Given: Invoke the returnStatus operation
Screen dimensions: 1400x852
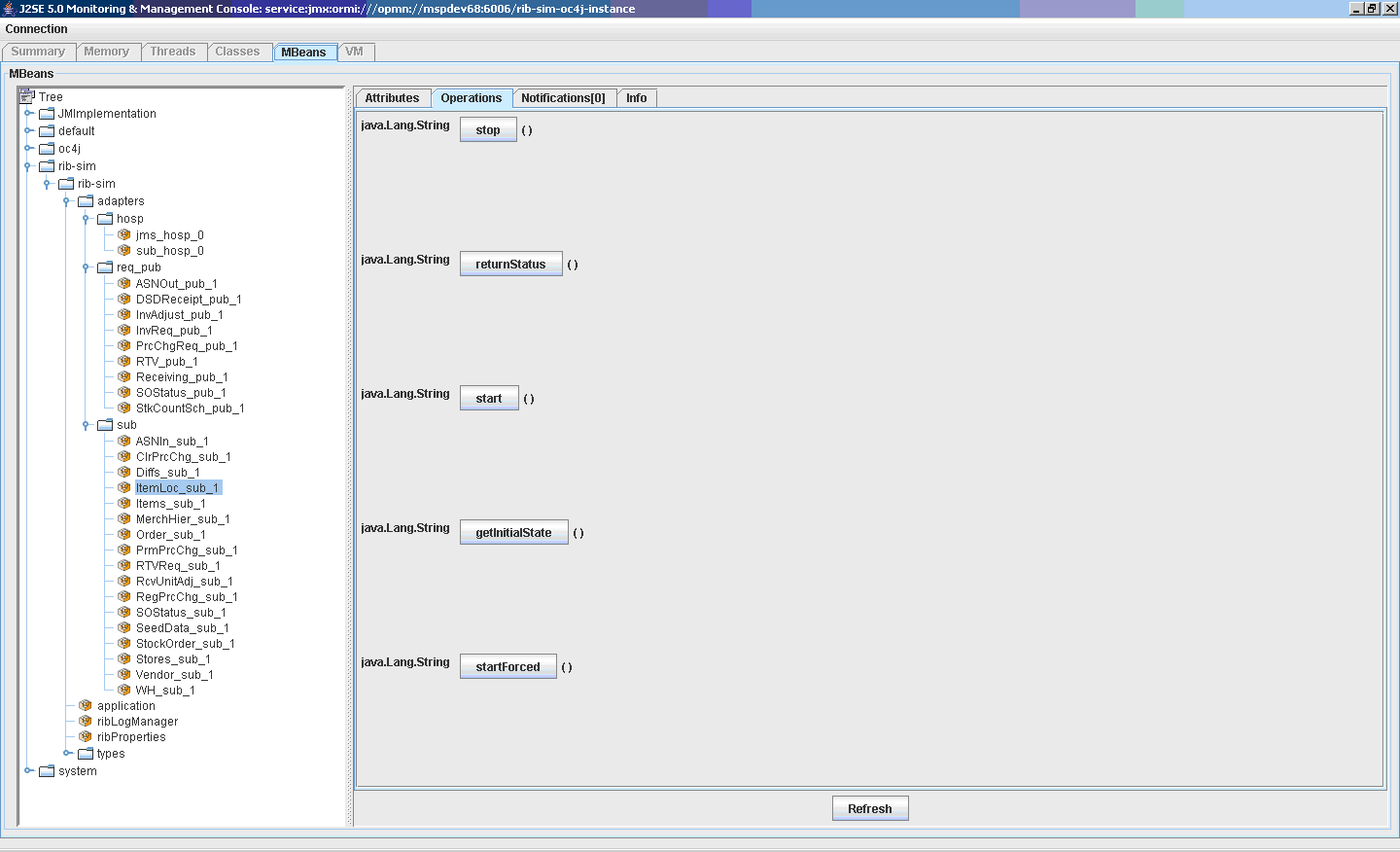Looking at the screenshot, I should point(510,265).
